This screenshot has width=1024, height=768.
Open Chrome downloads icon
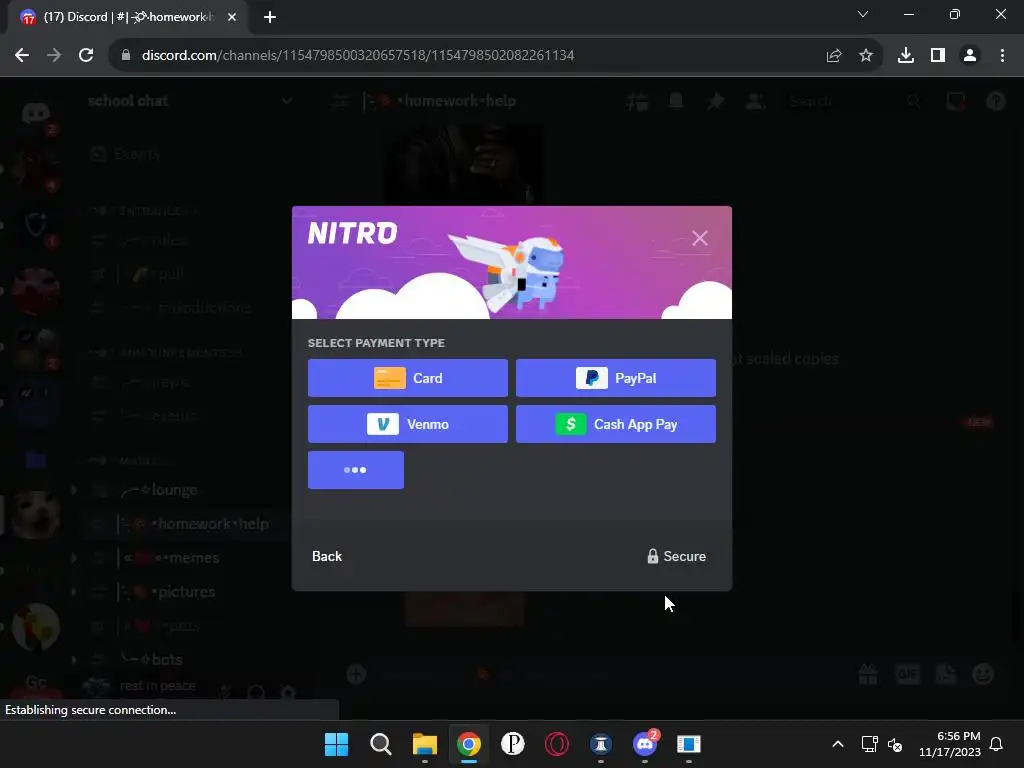coord(906,56)
